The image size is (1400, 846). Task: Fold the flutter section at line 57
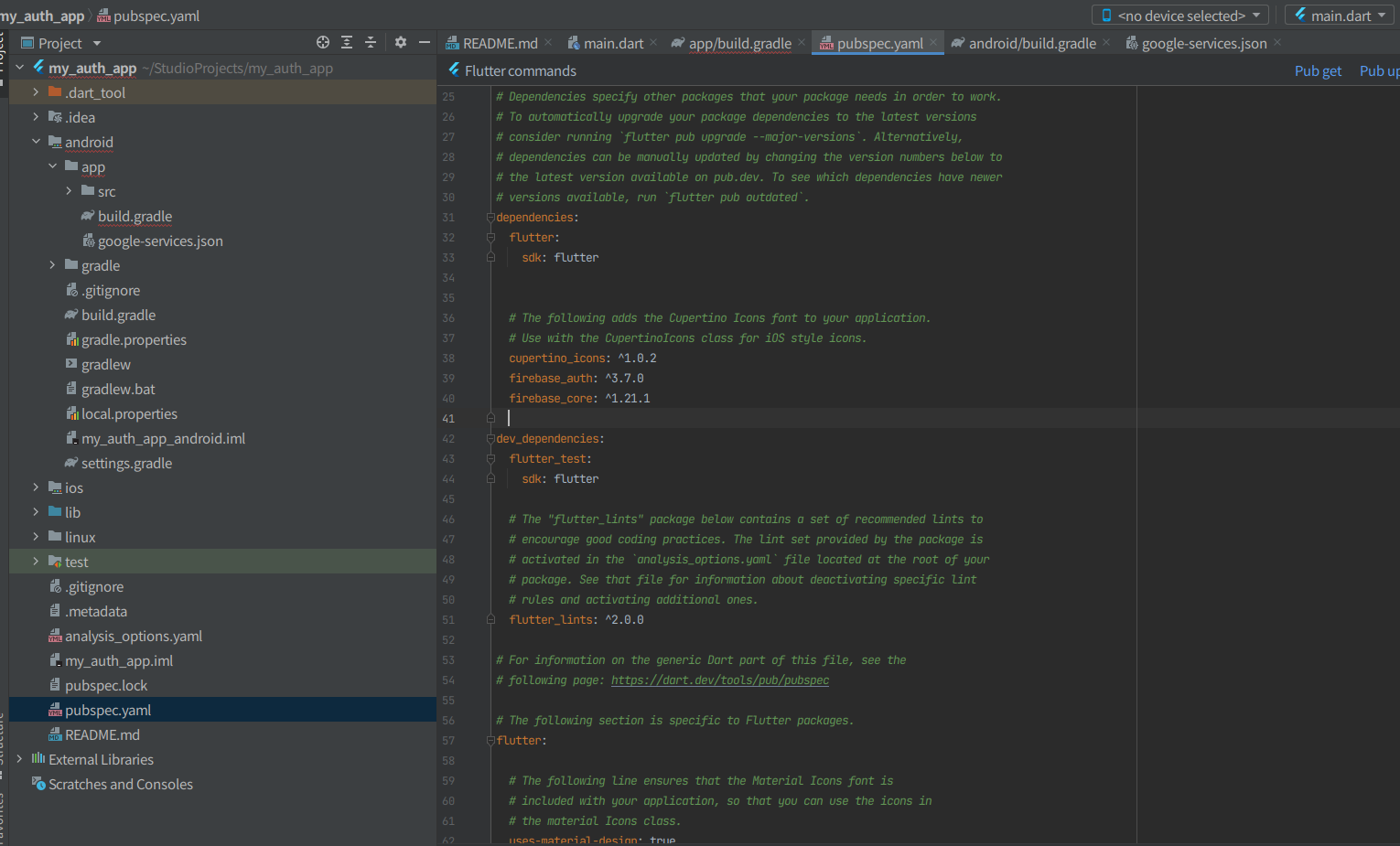tap(490, 741)
